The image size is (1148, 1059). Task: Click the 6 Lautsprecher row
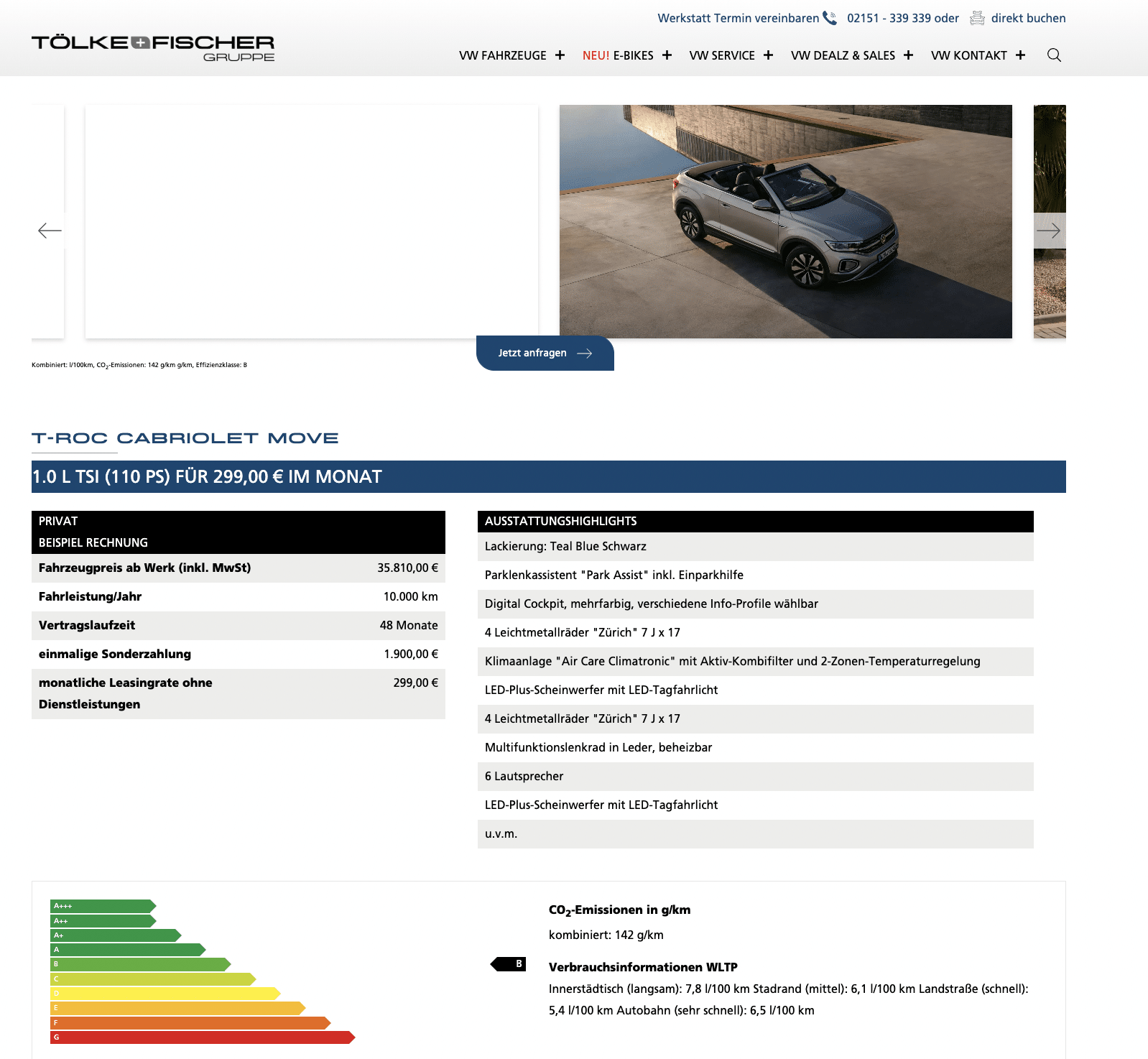click(756, 777)
